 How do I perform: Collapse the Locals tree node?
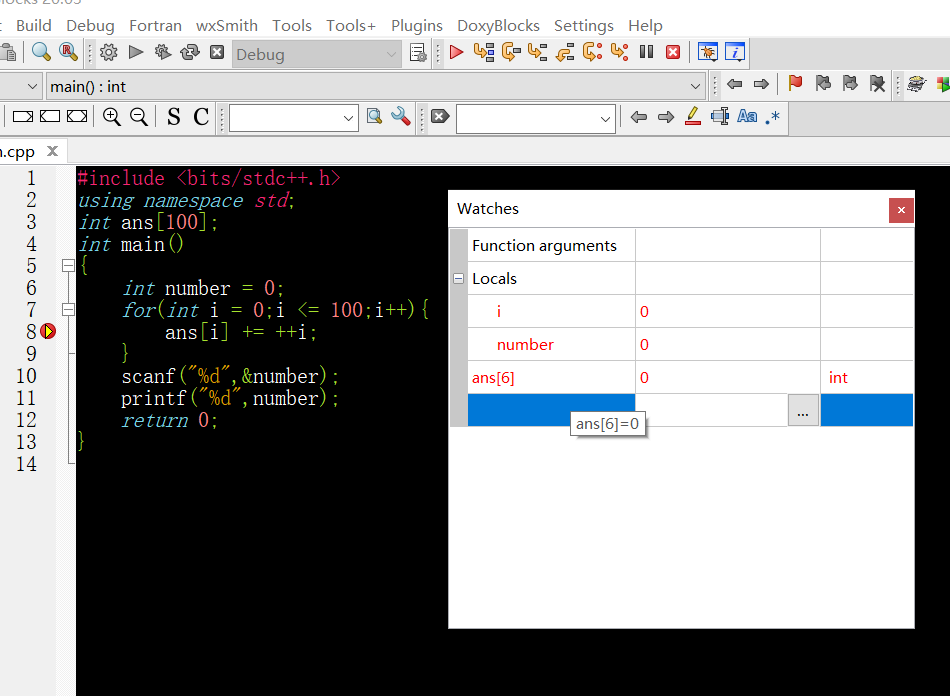[459, 279]
